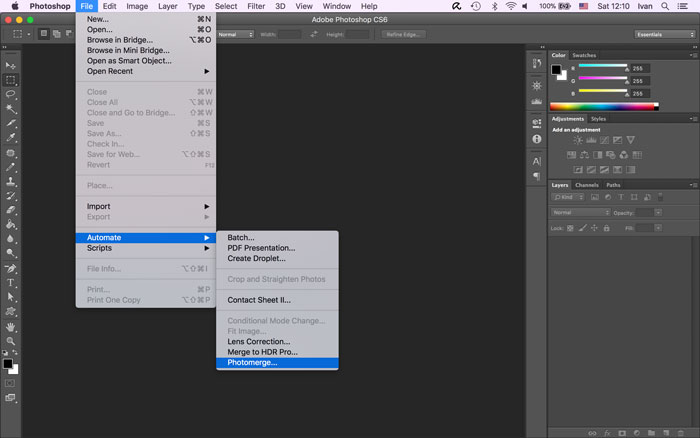Open the Essentials workspace dropdown

click(x=665, y=34)
